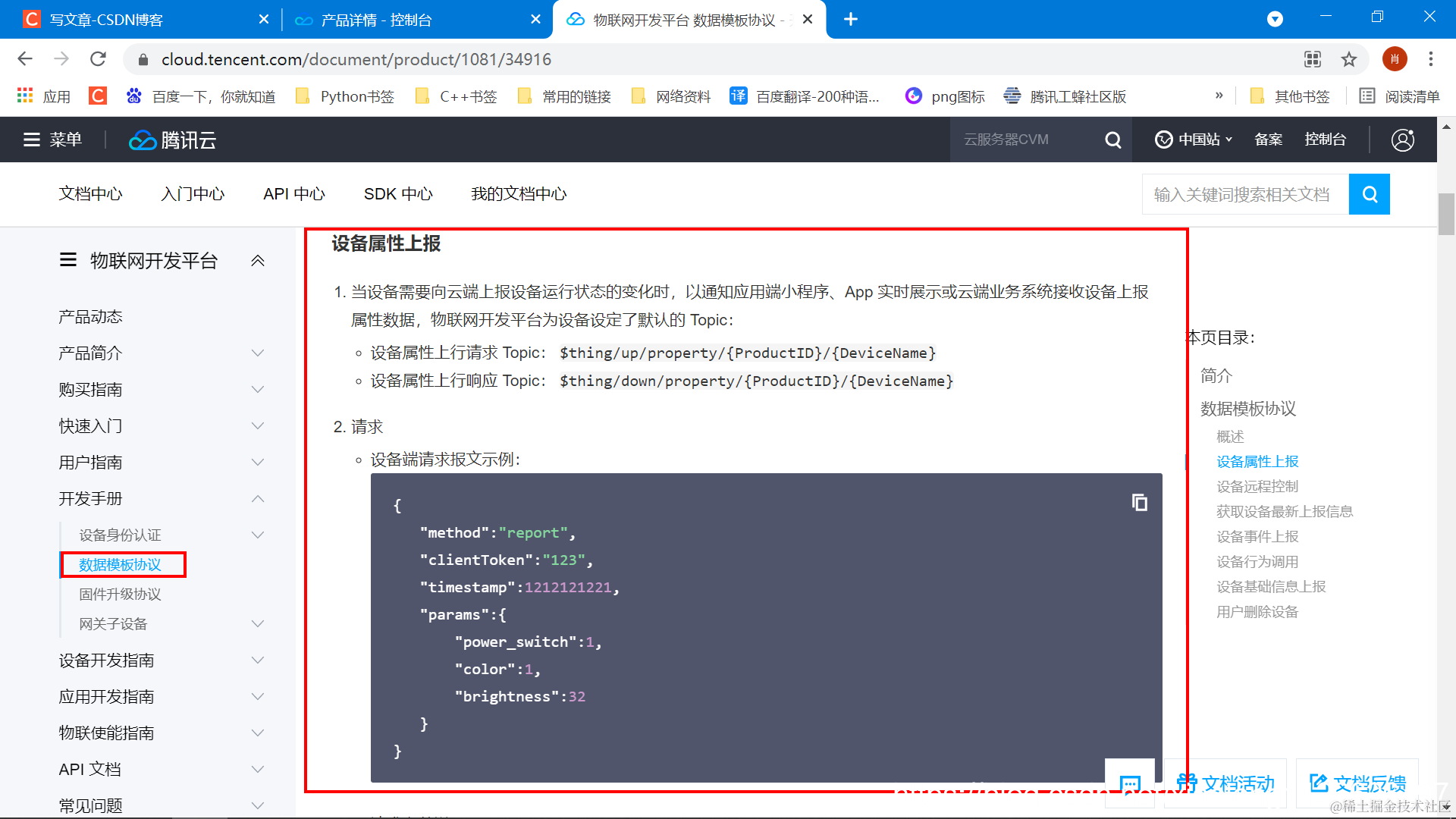The height and width of the screenshot is (819, 1456).
Task: Open the 常用的链接 bookmark folder
Action: [x=564, y=96]
